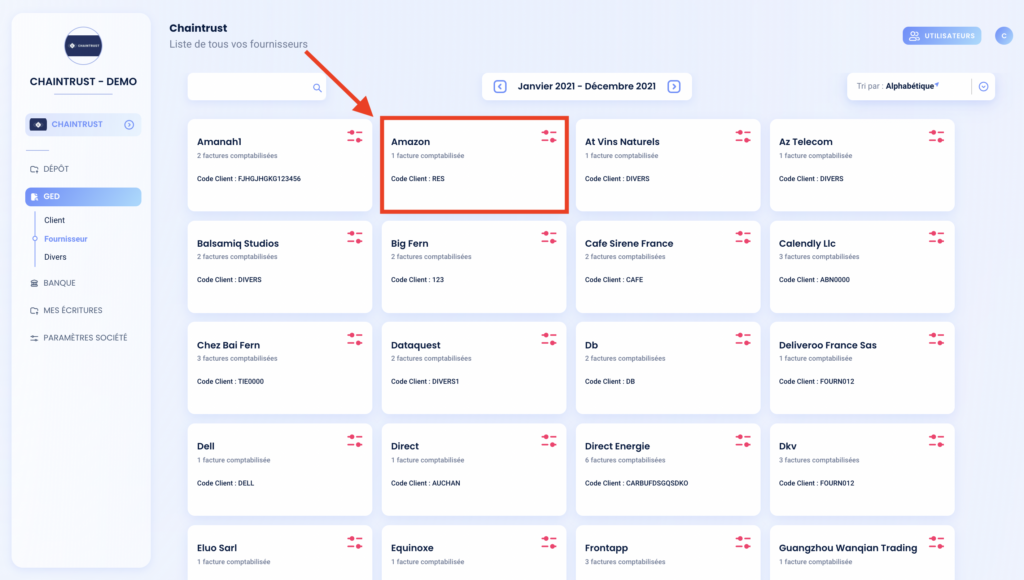
Task: Open Mes Écritures menu item
Action: click(66, 310)
